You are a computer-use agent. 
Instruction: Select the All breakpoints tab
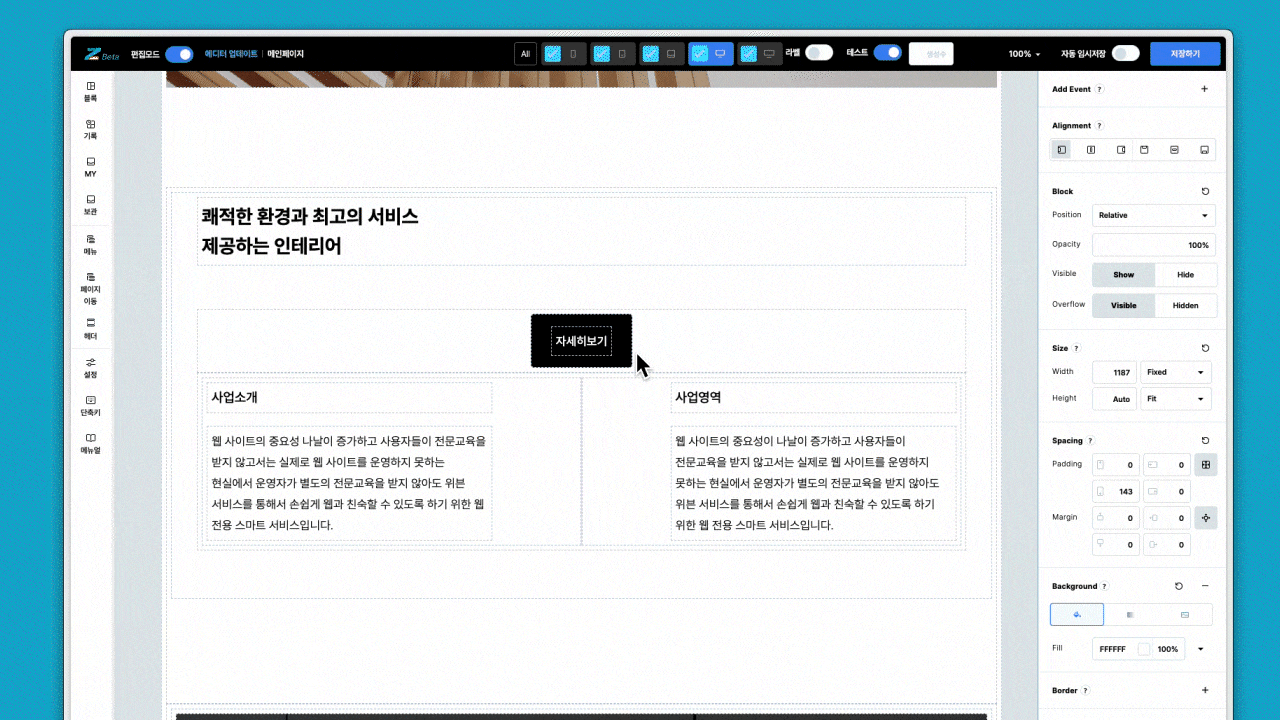(525, 54)
